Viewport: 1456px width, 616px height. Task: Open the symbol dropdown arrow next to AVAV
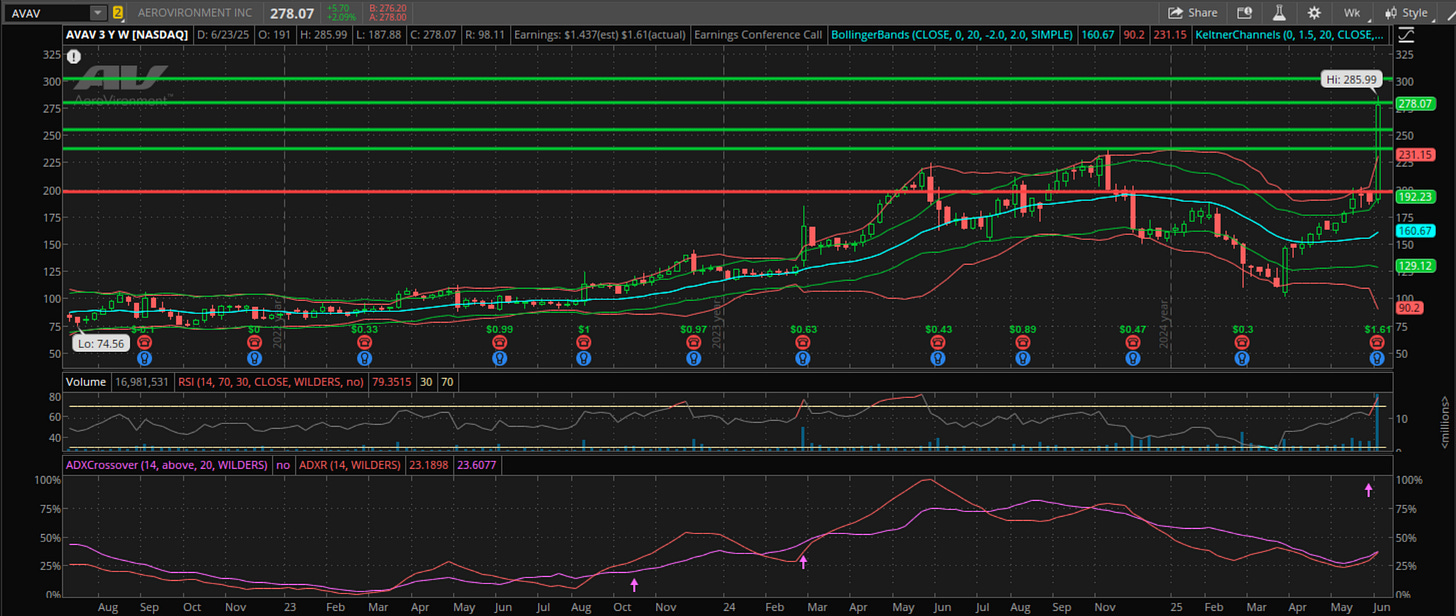[97, 13]
